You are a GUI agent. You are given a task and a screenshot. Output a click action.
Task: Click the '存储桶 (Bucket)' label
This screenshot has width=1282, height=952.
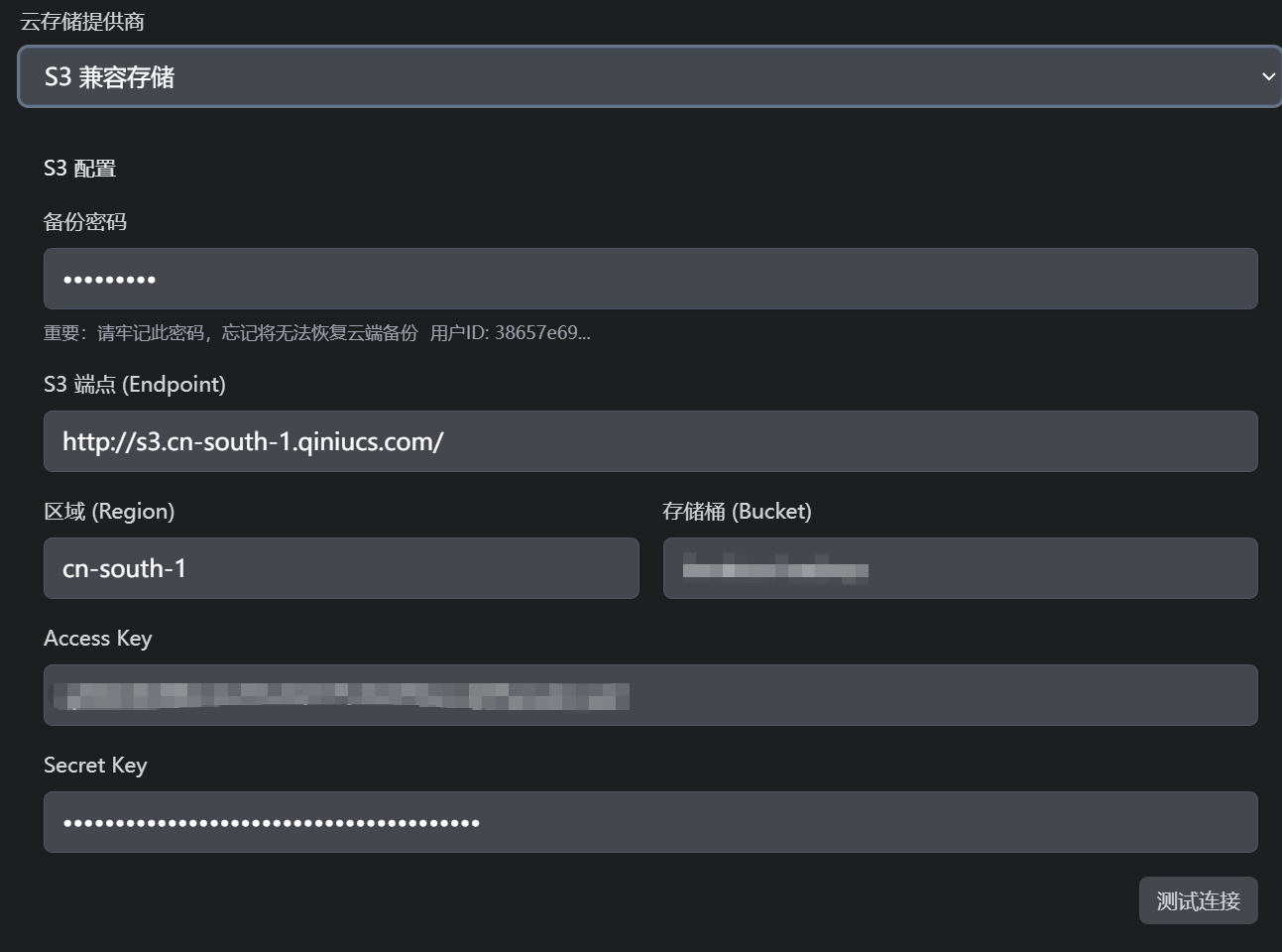[737, 512]
